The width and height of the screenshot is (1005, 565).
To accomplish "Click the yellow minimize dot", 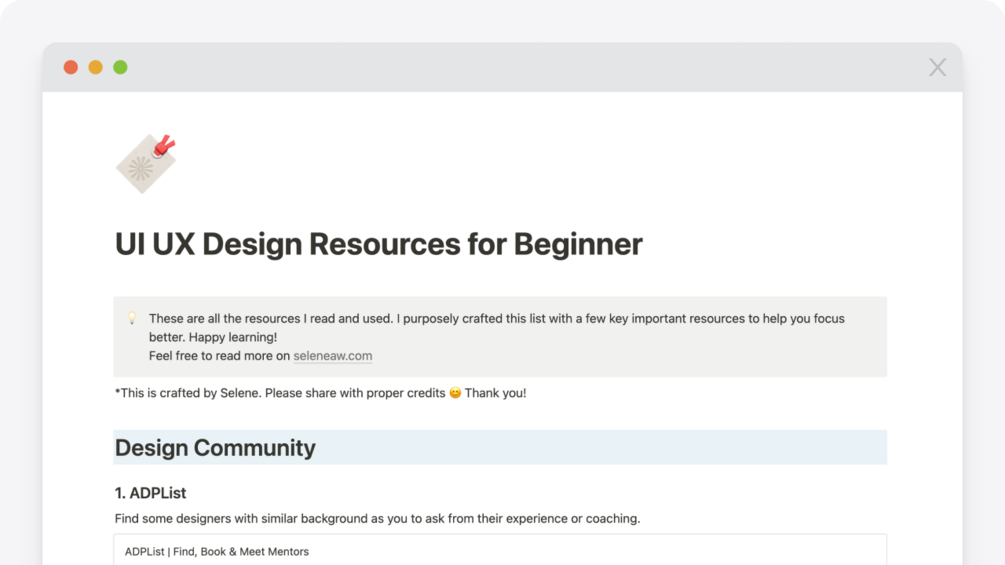I will click(95, 67).
